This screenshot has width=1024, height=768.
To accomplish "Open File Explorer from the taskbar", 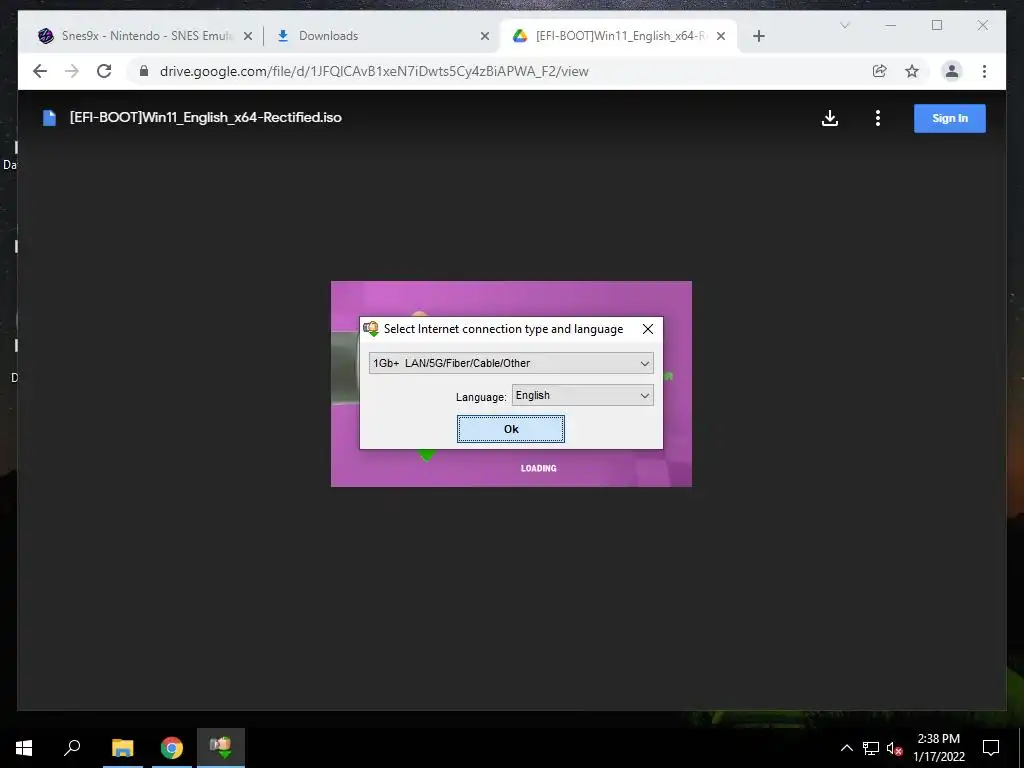I will [x=122, y=748].
